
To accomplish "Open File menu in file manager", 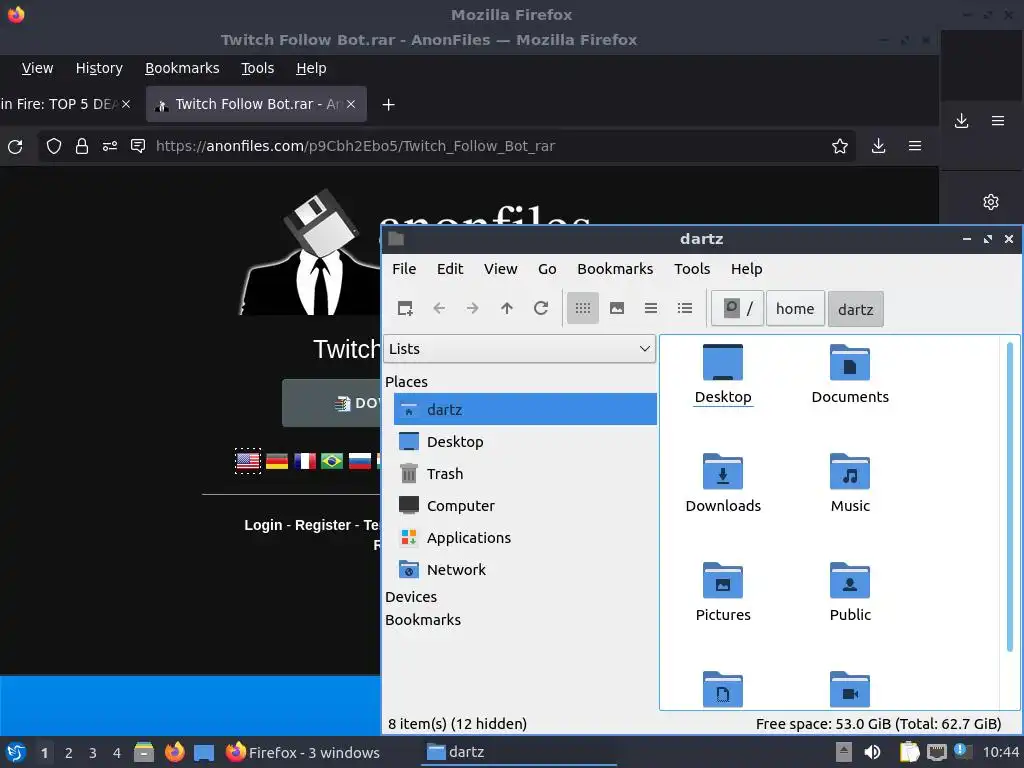I will 404,269.
